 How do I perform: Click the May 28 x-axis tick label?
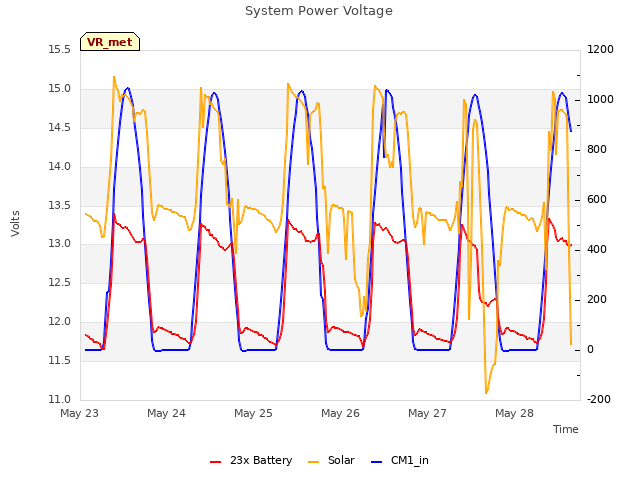click(514, 413)
